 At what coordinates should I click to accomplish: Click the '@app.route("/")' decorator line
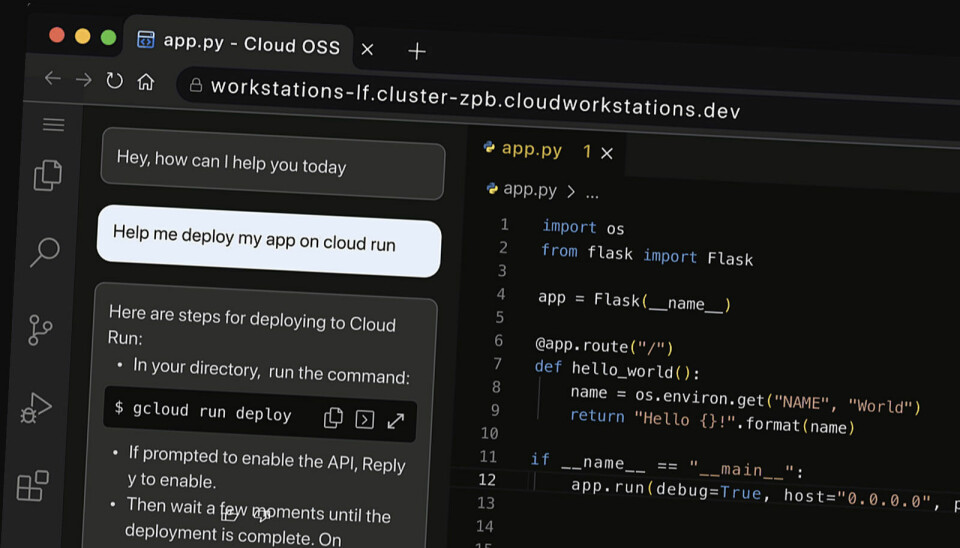pyautogui.click(x=604, y=346)
